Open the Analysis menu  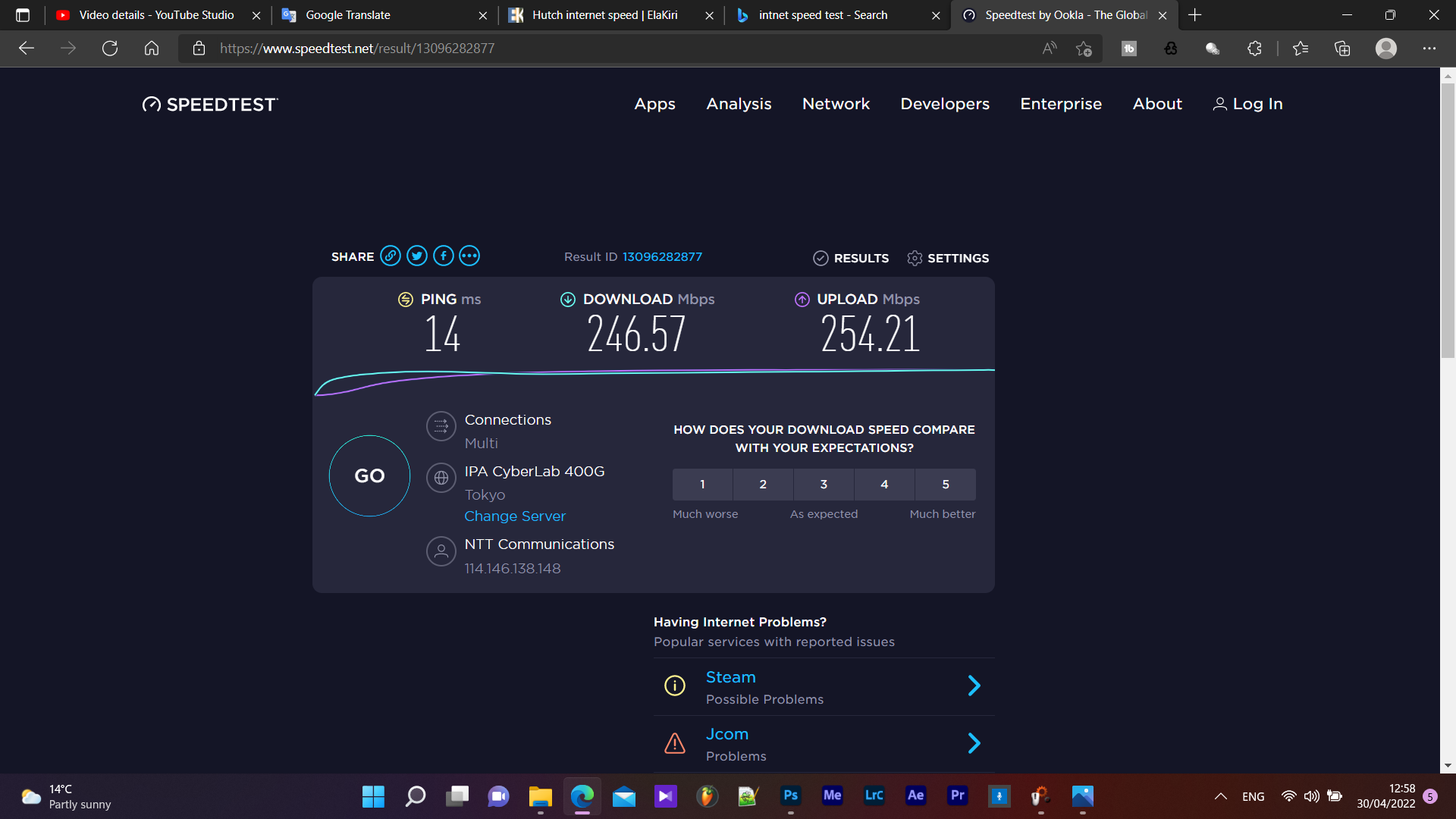[x=739, y=104]
